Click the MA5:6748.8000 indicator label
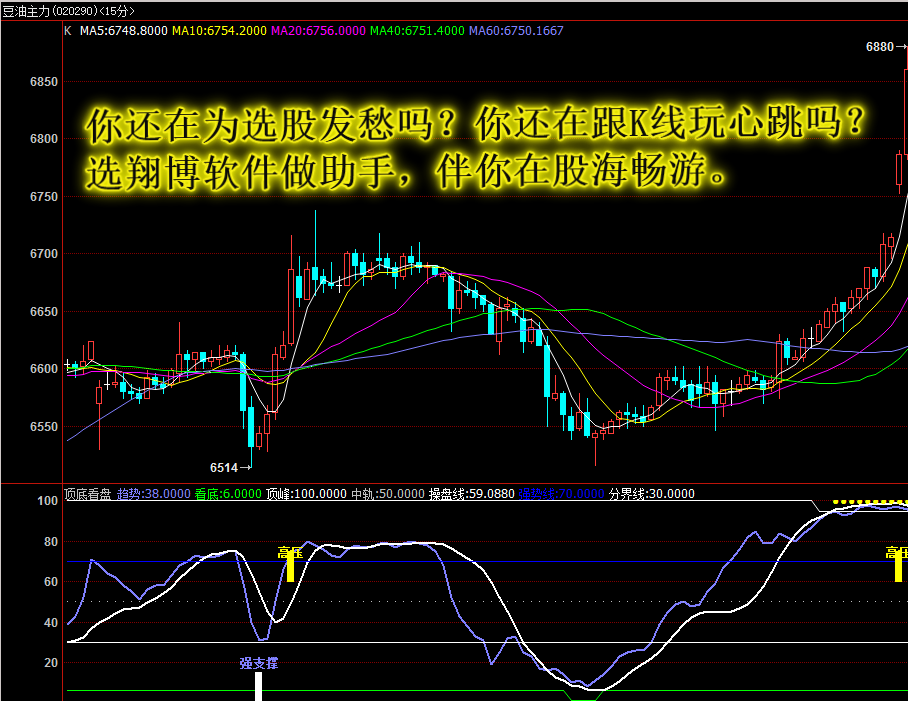Image resolution: width=908 pixels, height=701 pixels. click(123, 31)
